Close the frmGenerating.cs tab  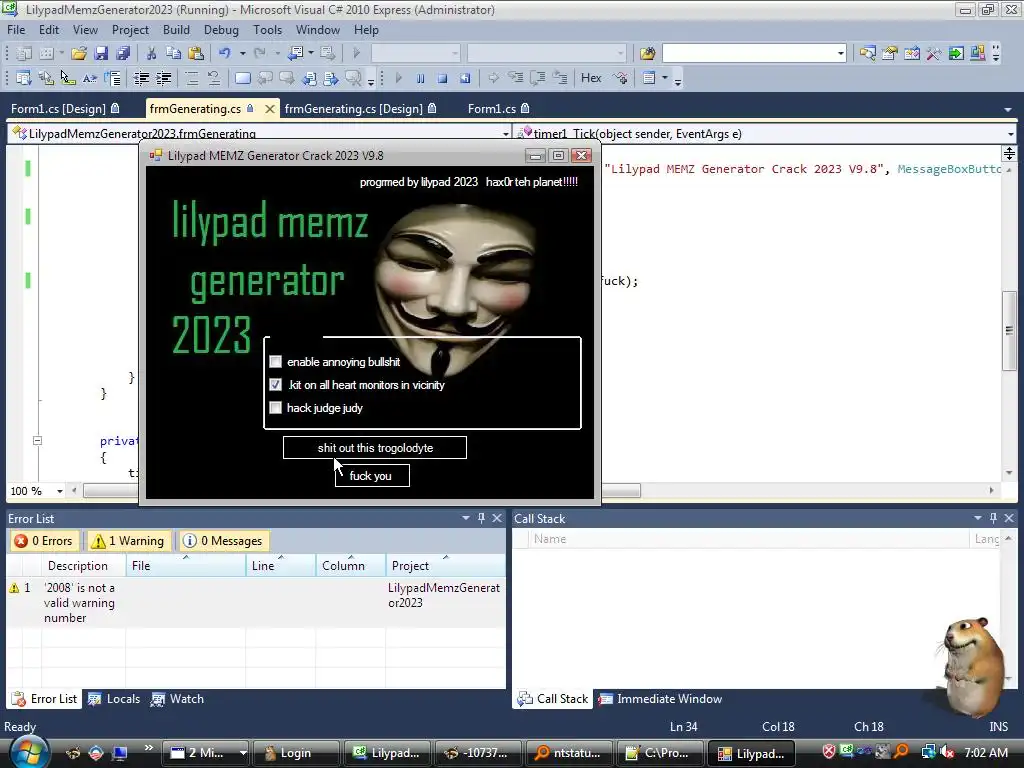point(270,109)
